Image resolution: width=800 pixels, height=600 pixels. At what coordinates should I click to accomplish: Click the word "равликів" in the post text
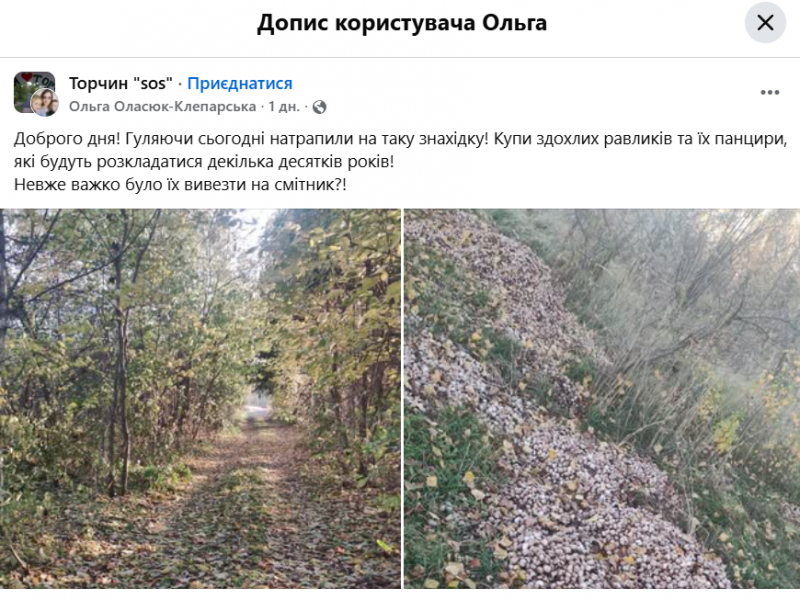pyautogui.click(x=619, y=140)
